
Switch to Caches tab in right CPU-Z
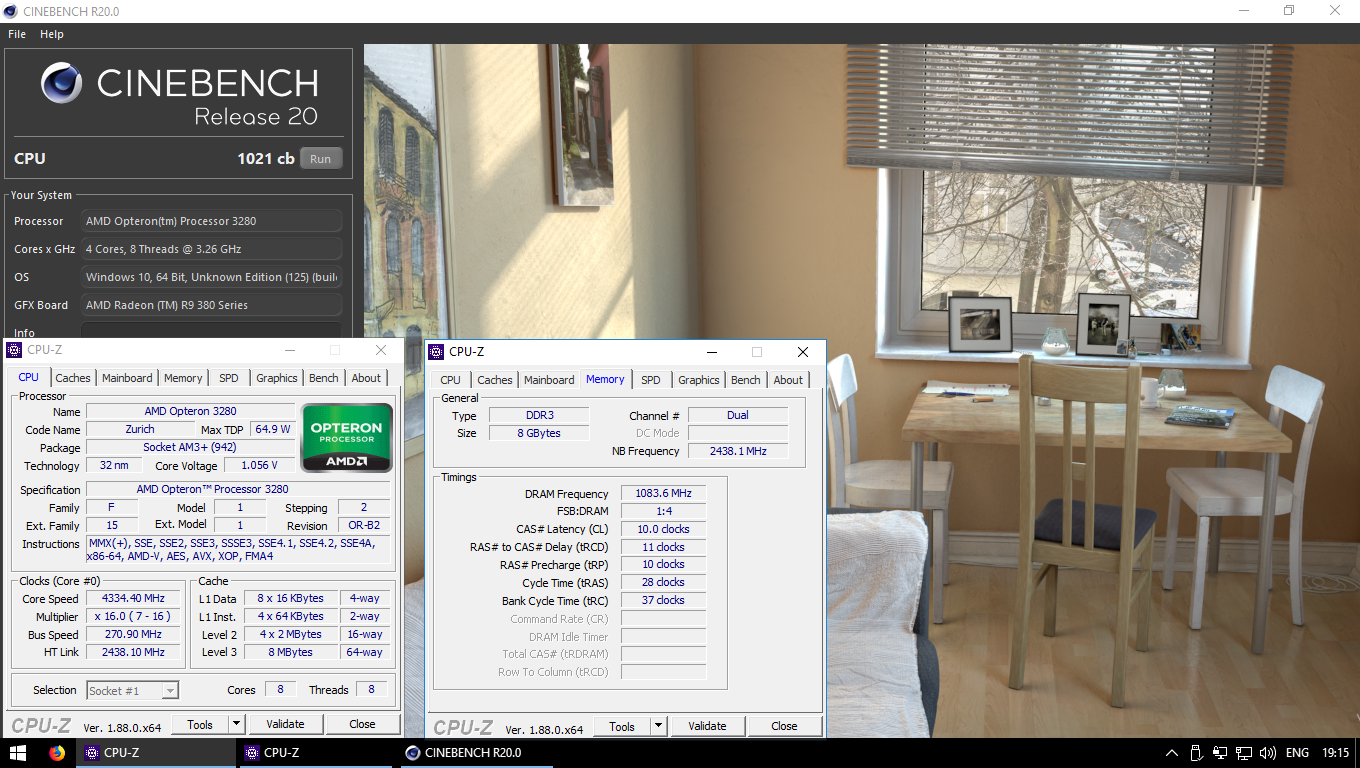(x=494, y=380)
